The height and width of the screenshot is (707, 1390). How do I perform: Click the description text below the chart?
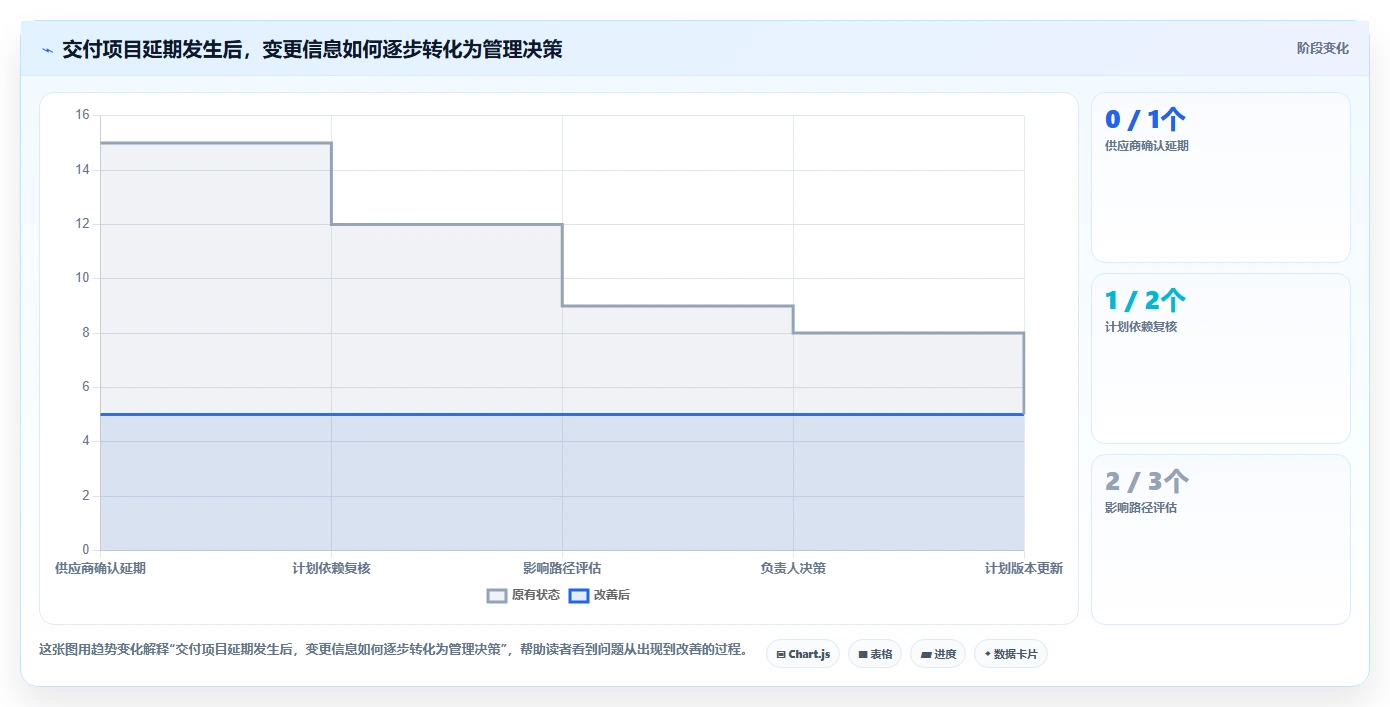[394, 650]
